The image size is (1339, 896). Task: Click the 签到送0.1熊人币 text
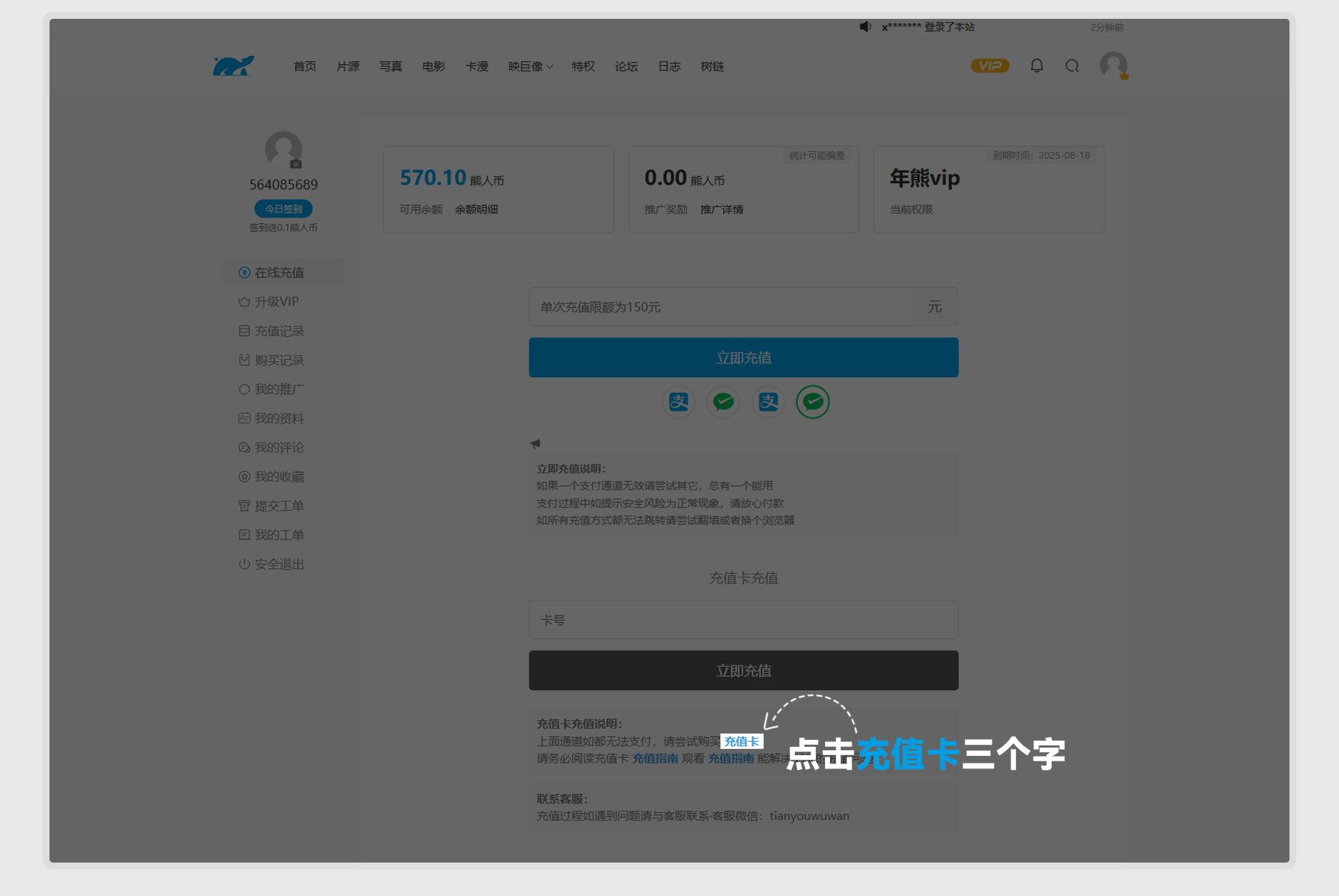[283, 227]
